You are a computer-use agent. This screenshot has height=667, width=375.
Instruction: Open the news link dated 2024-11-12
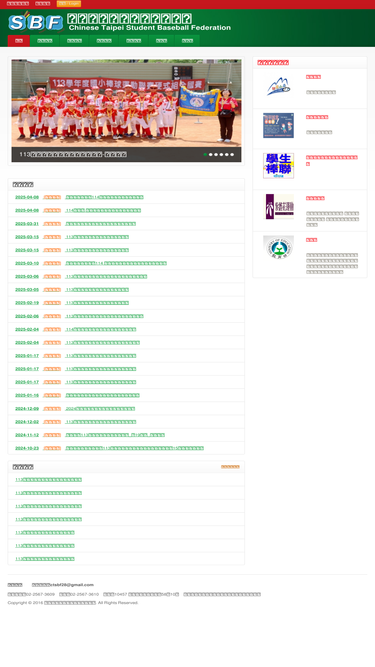click(115, 435)
